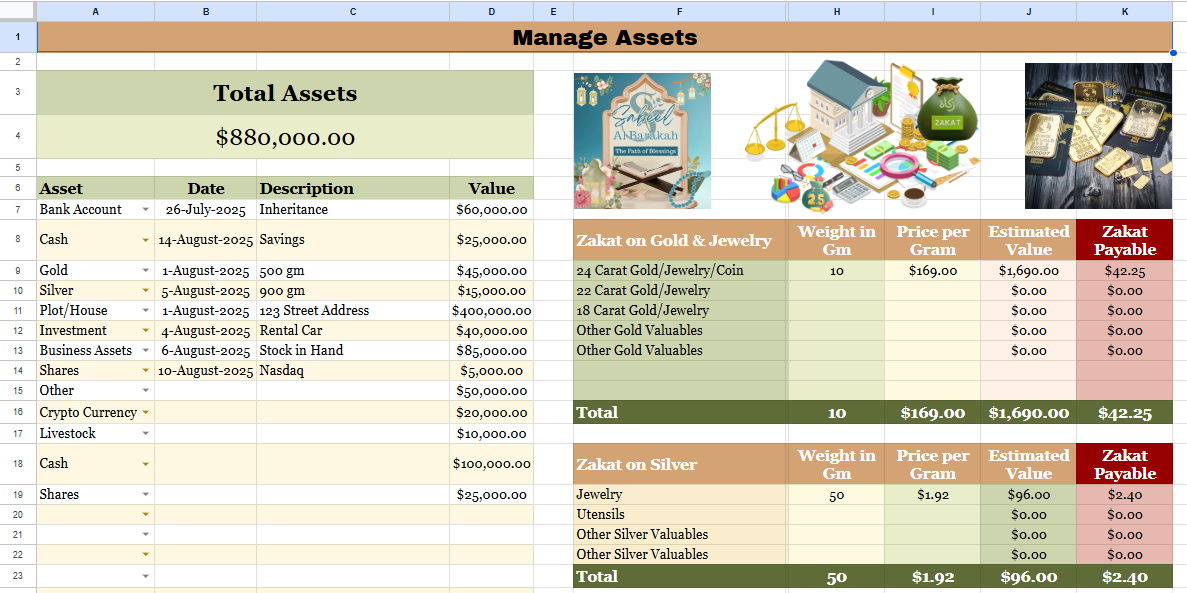Click the Manage Assets title banner

pos(604,38)
